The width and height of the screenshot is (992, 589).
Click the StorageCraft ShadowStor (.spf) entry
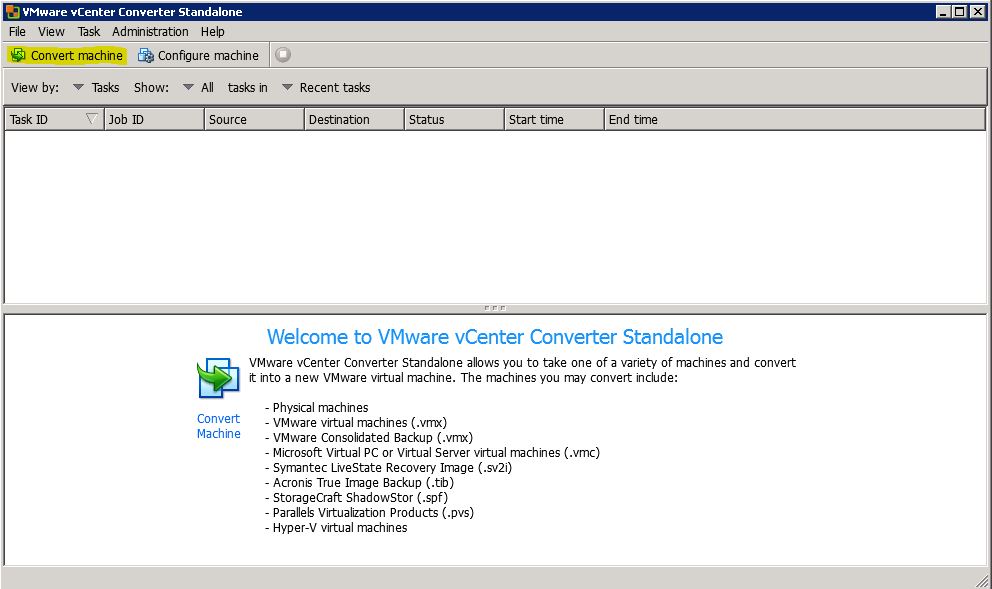point(360,497)
